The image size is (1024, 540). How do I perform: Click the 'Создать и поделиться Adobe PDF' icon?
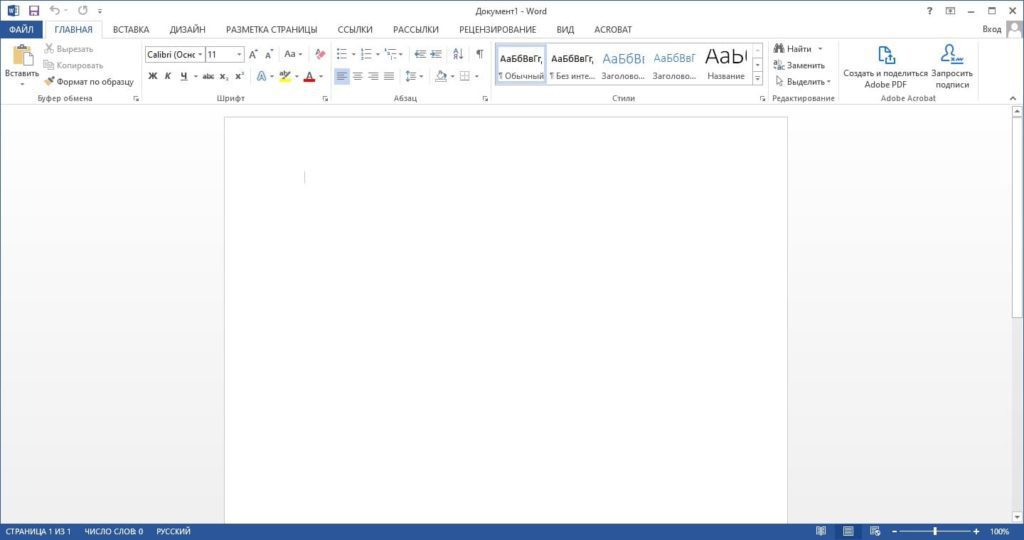pos(886,56)
